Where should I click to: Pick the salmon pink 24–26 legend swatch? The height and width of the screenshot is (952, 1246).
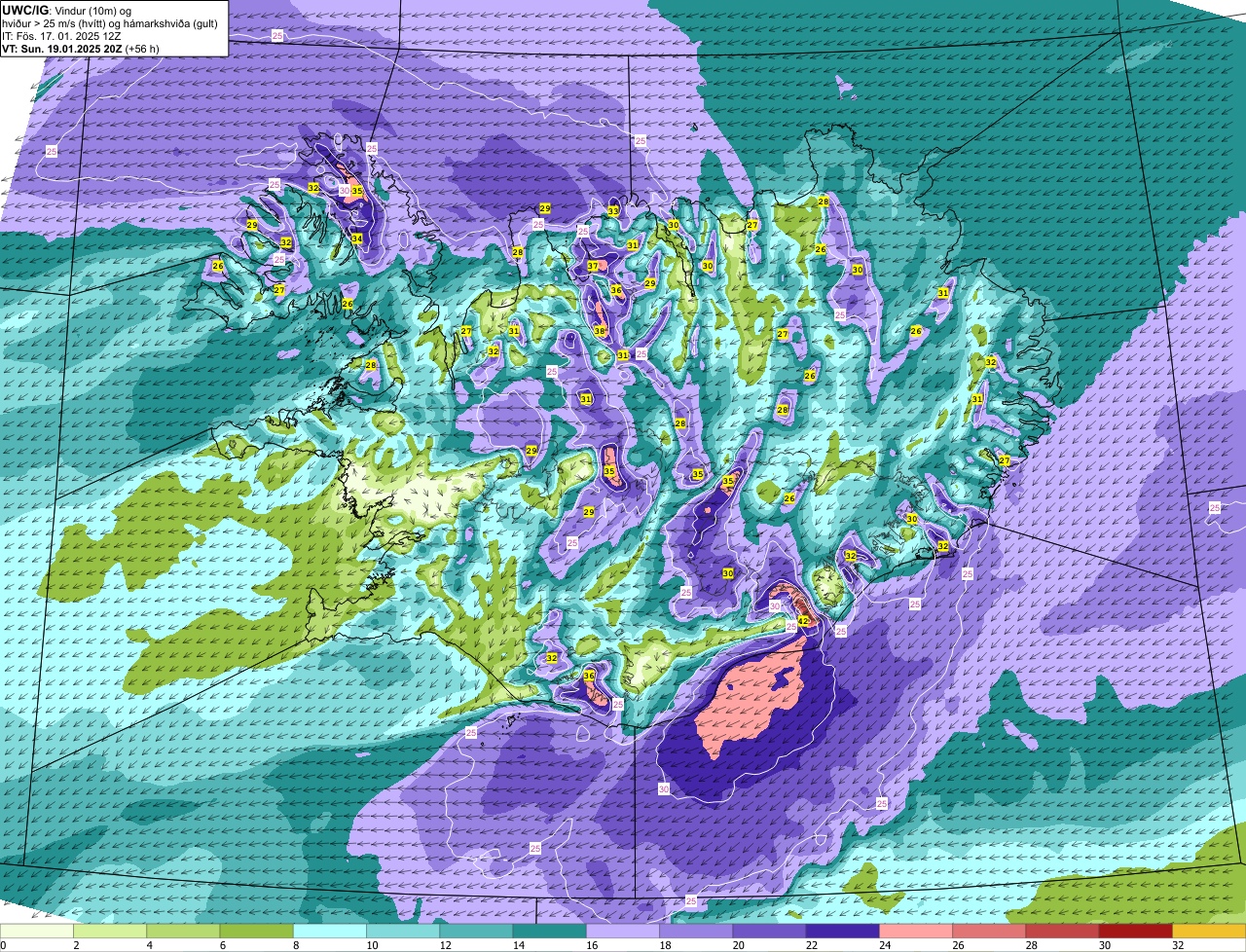[x=916, y=931]
